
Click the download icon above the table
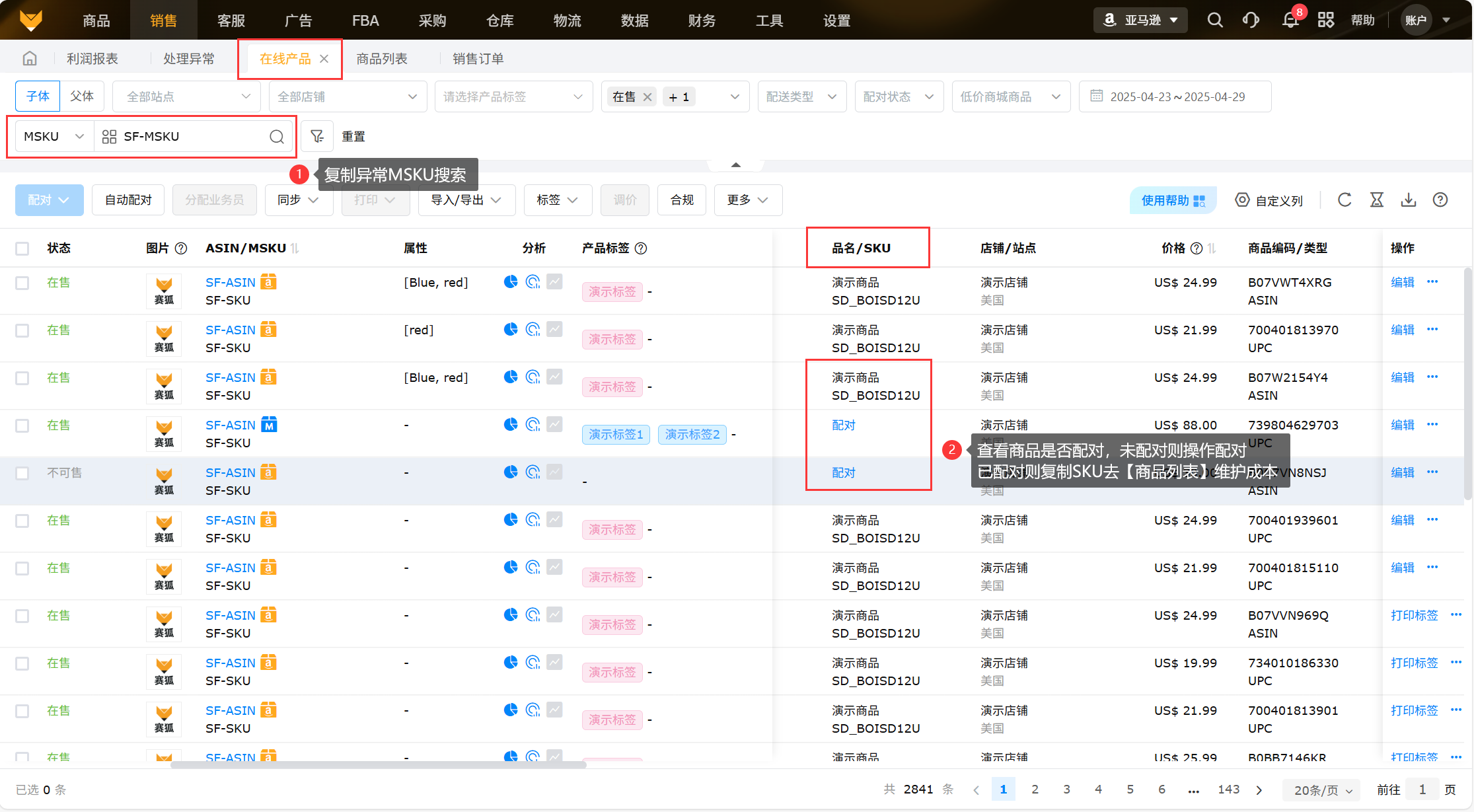coord(1408,200)
